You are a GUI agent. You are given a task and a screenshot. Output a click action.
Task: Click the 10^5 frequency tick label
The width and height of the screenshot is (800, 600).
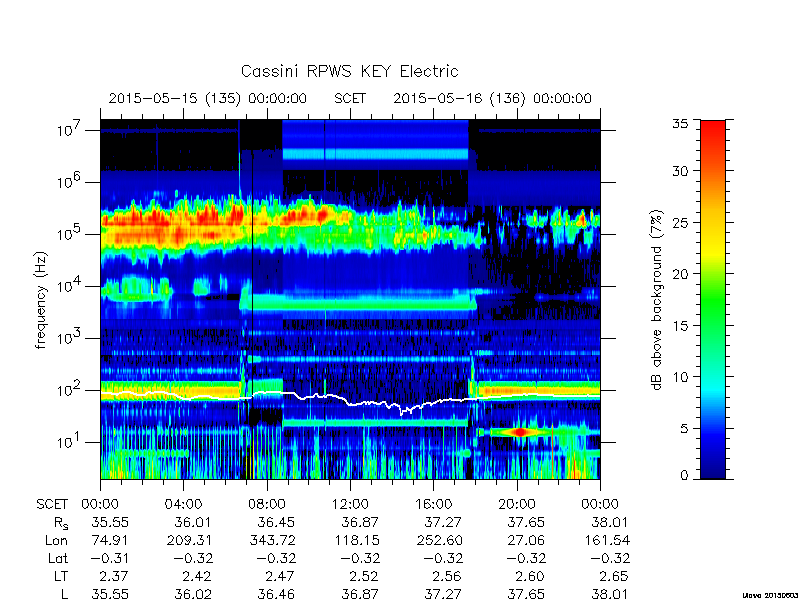(70, 233)
